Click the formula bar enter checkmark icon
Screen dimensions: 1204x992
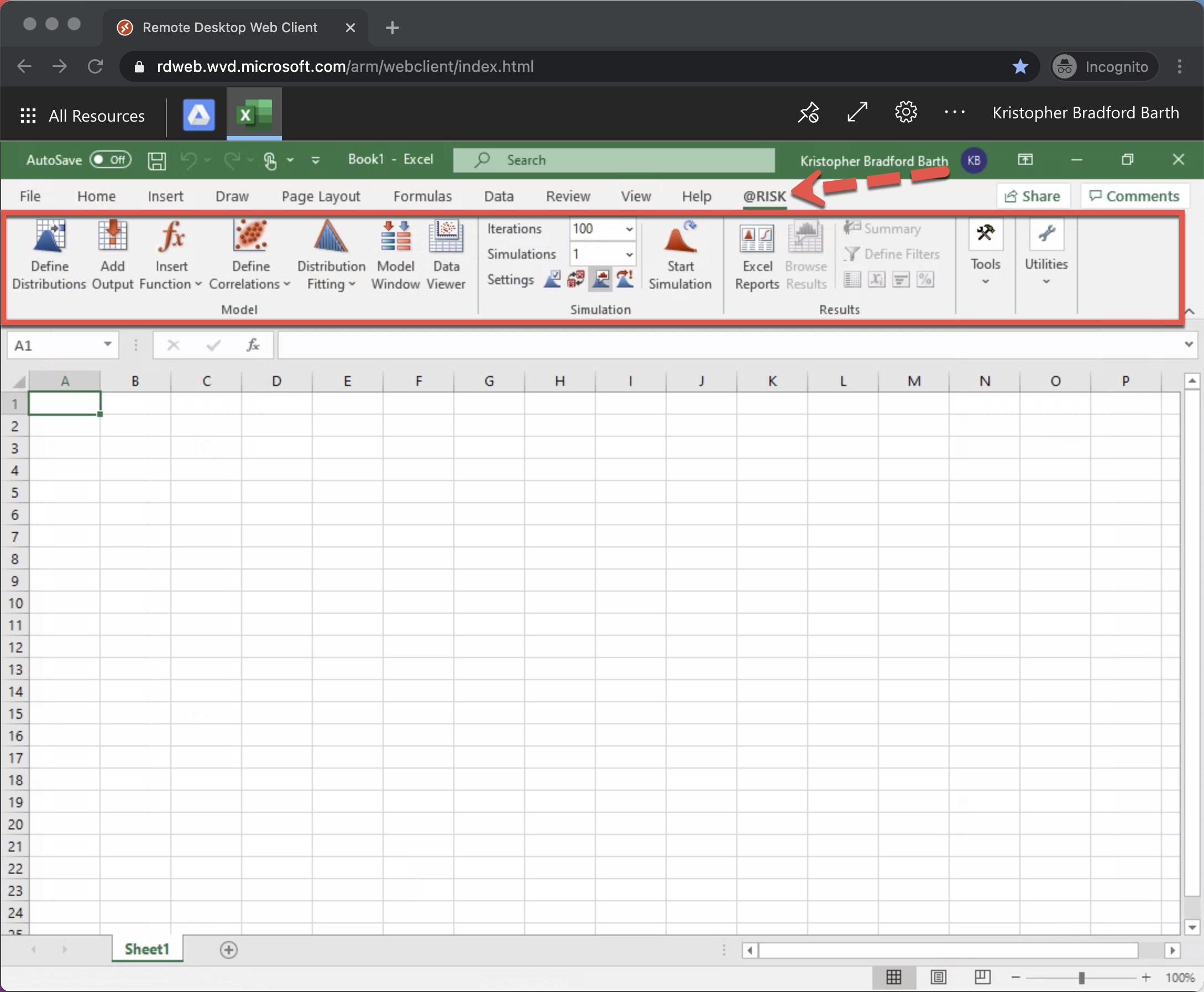213,345
